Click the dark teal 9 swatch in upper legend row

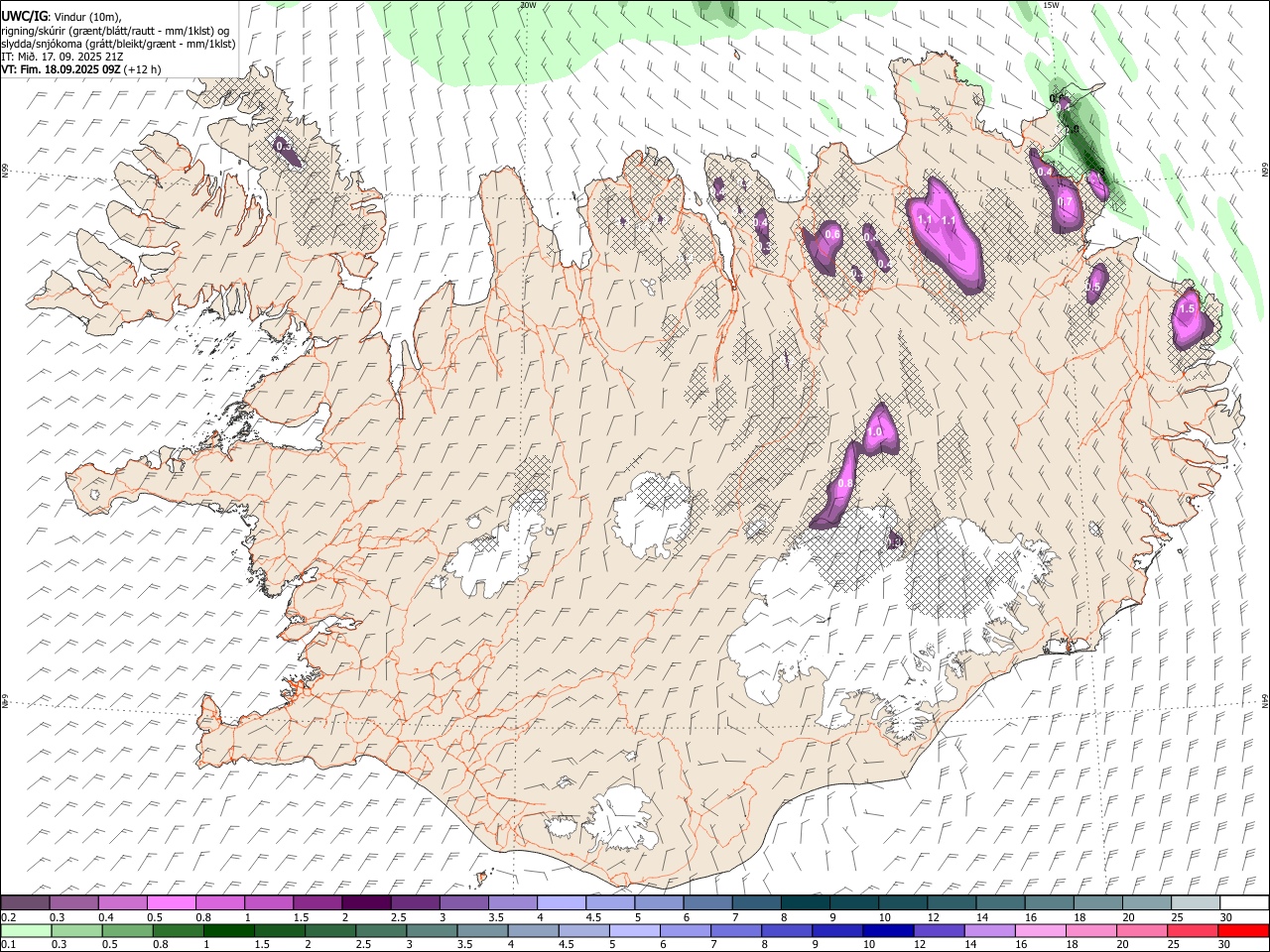pyautogui.click(x=853, y=903)
